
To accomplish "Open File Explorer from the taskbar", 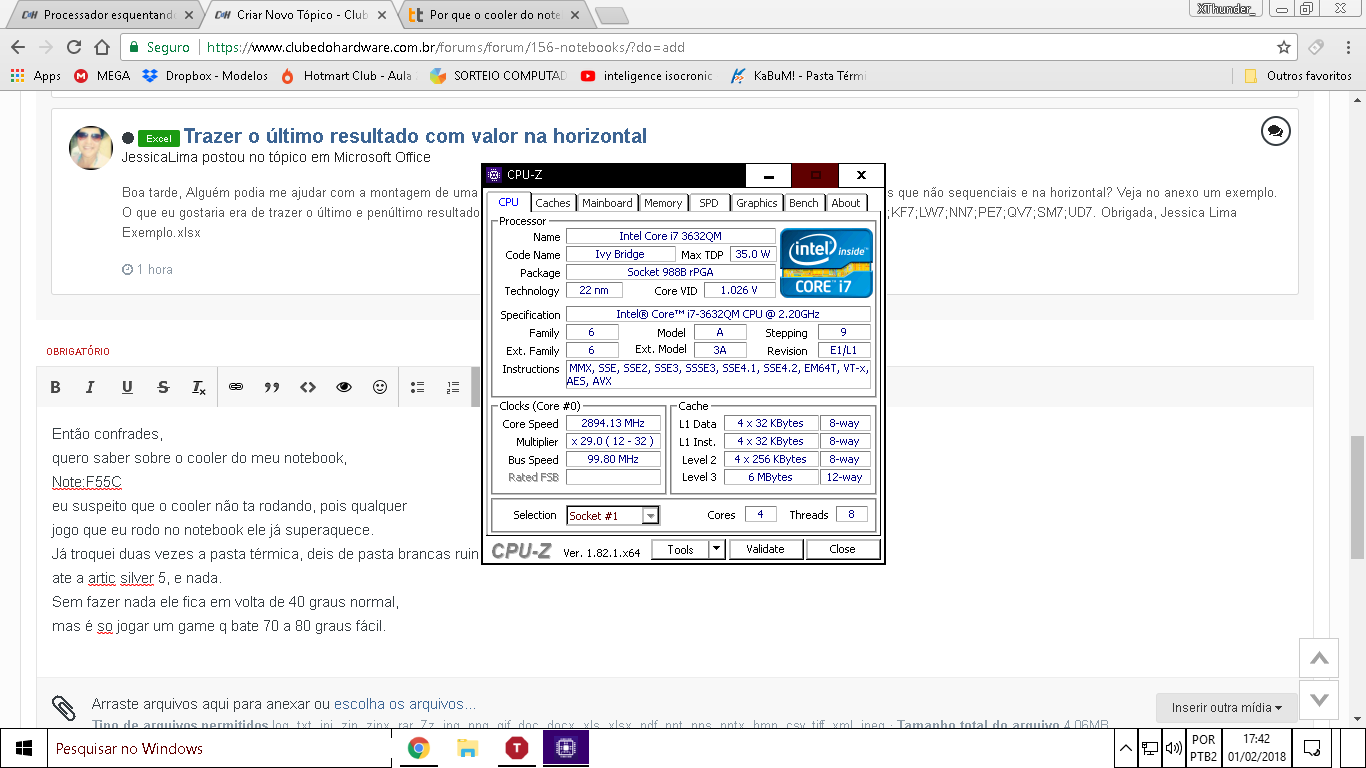I will [x=467, y=748].
